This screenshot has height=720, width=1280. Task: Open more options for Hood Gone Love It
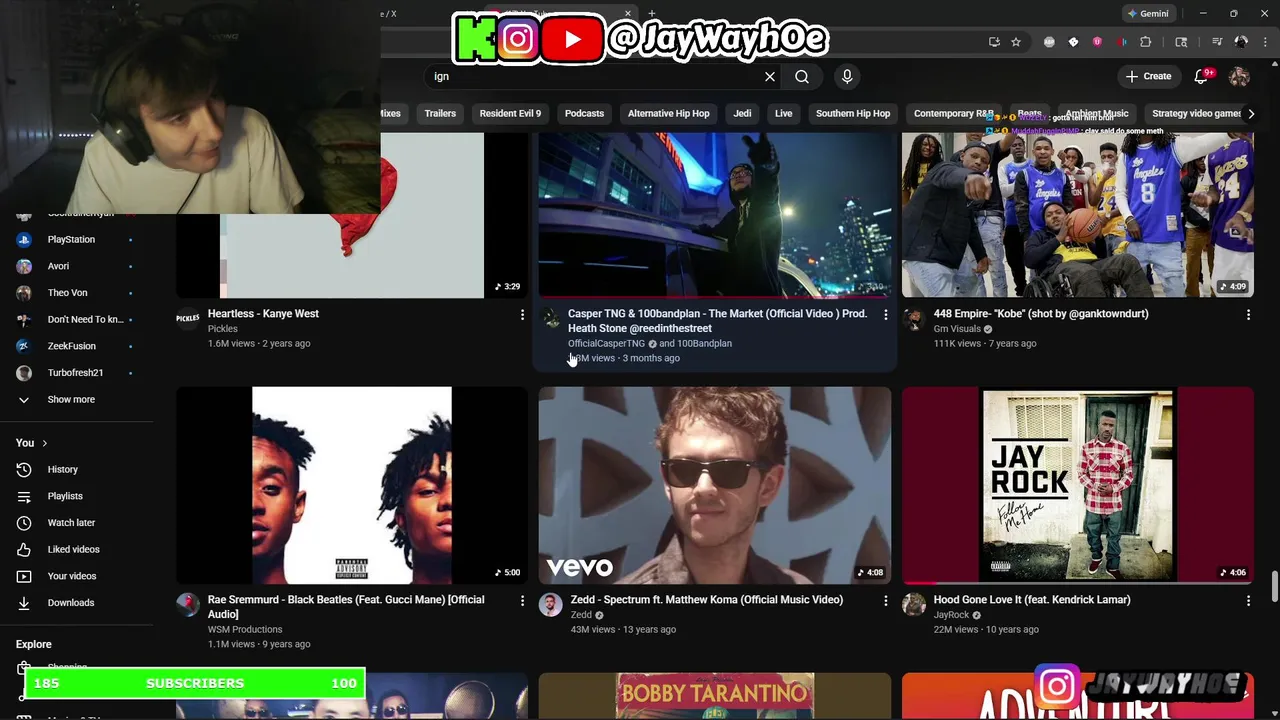point(1248,601)
